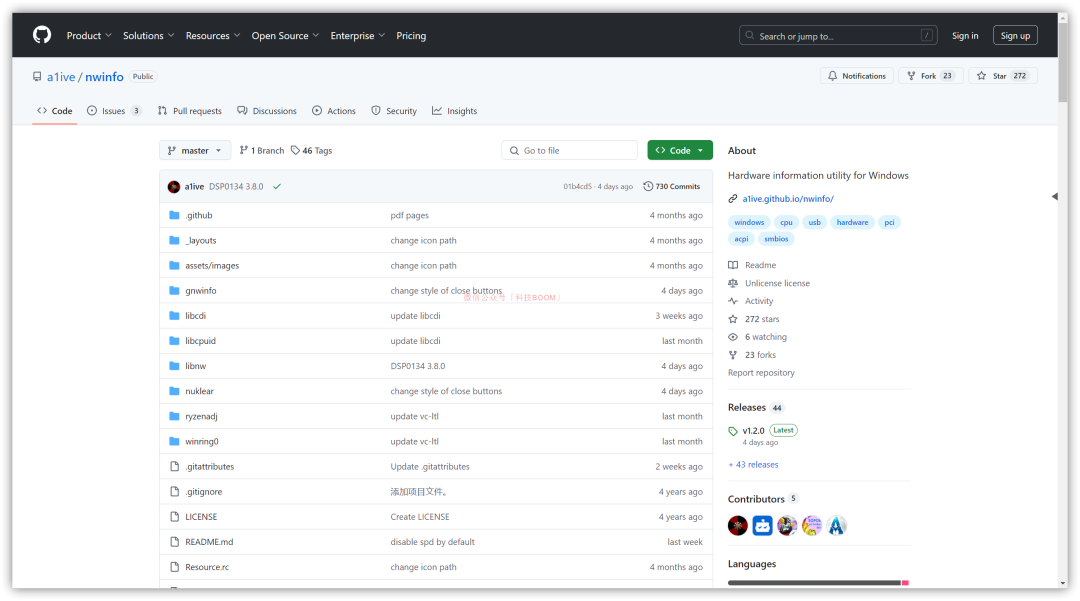The image size is (1080, 601).
Task: Open commit message disable spd by default
Action: tap(433, 542)
